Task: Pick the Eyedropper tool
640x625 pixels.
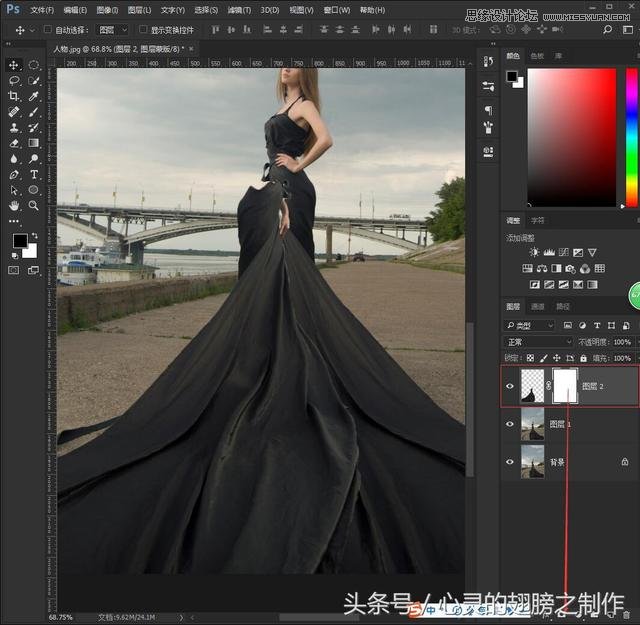Action: tap(34, 96)
